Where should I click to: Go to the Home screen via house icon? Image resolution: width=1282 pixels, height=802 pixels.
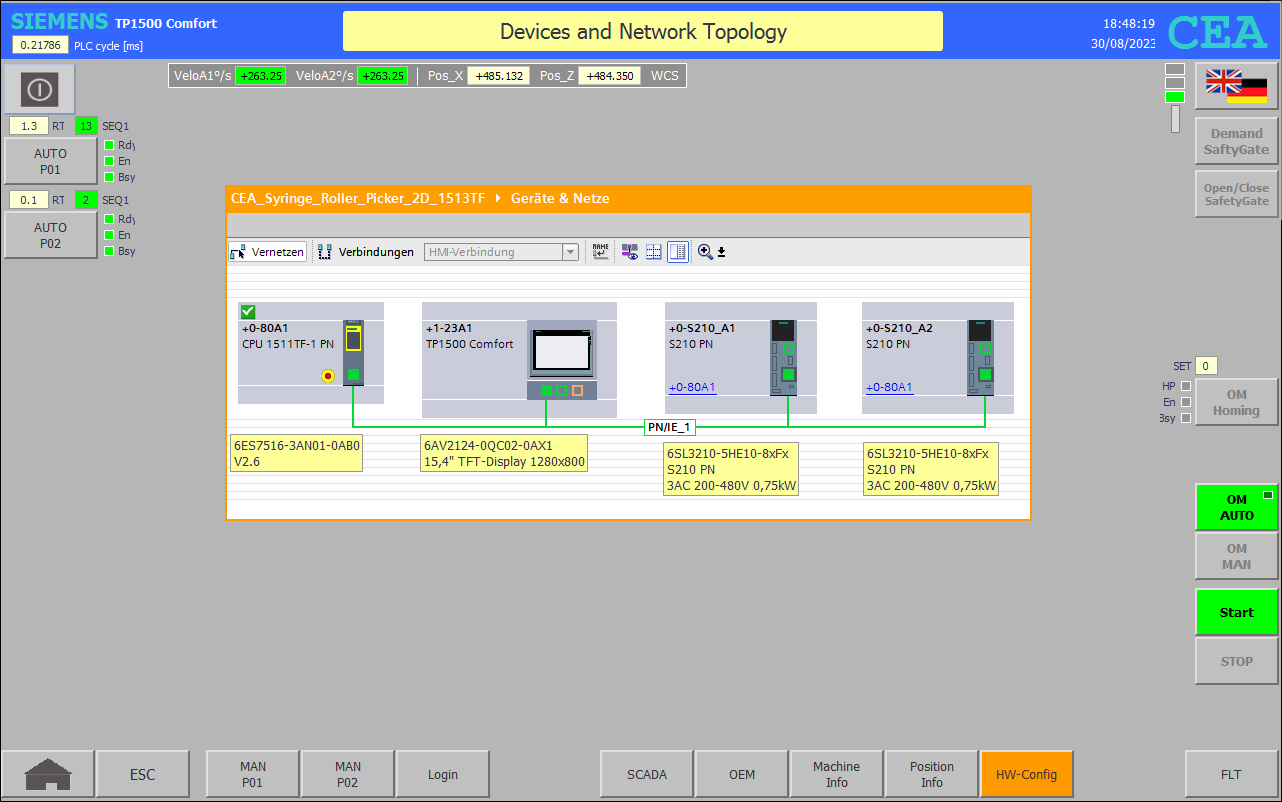(x=48, y=774)
